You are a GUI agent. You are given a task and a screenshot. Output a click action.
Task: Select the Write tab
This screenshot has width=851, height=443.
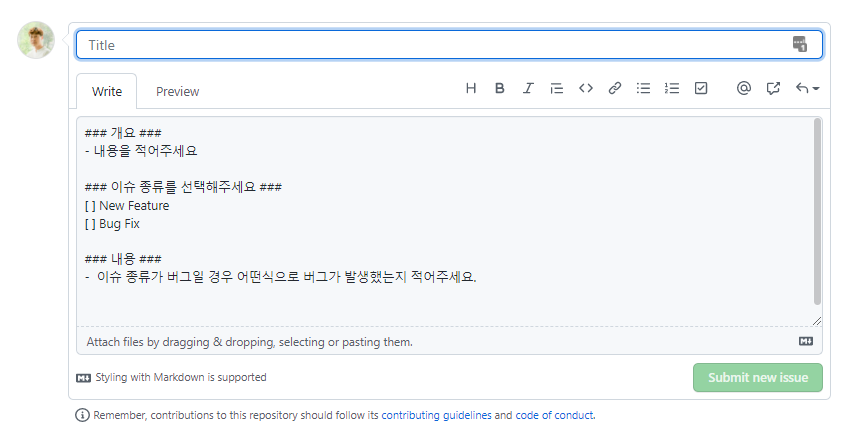[107, 91]
